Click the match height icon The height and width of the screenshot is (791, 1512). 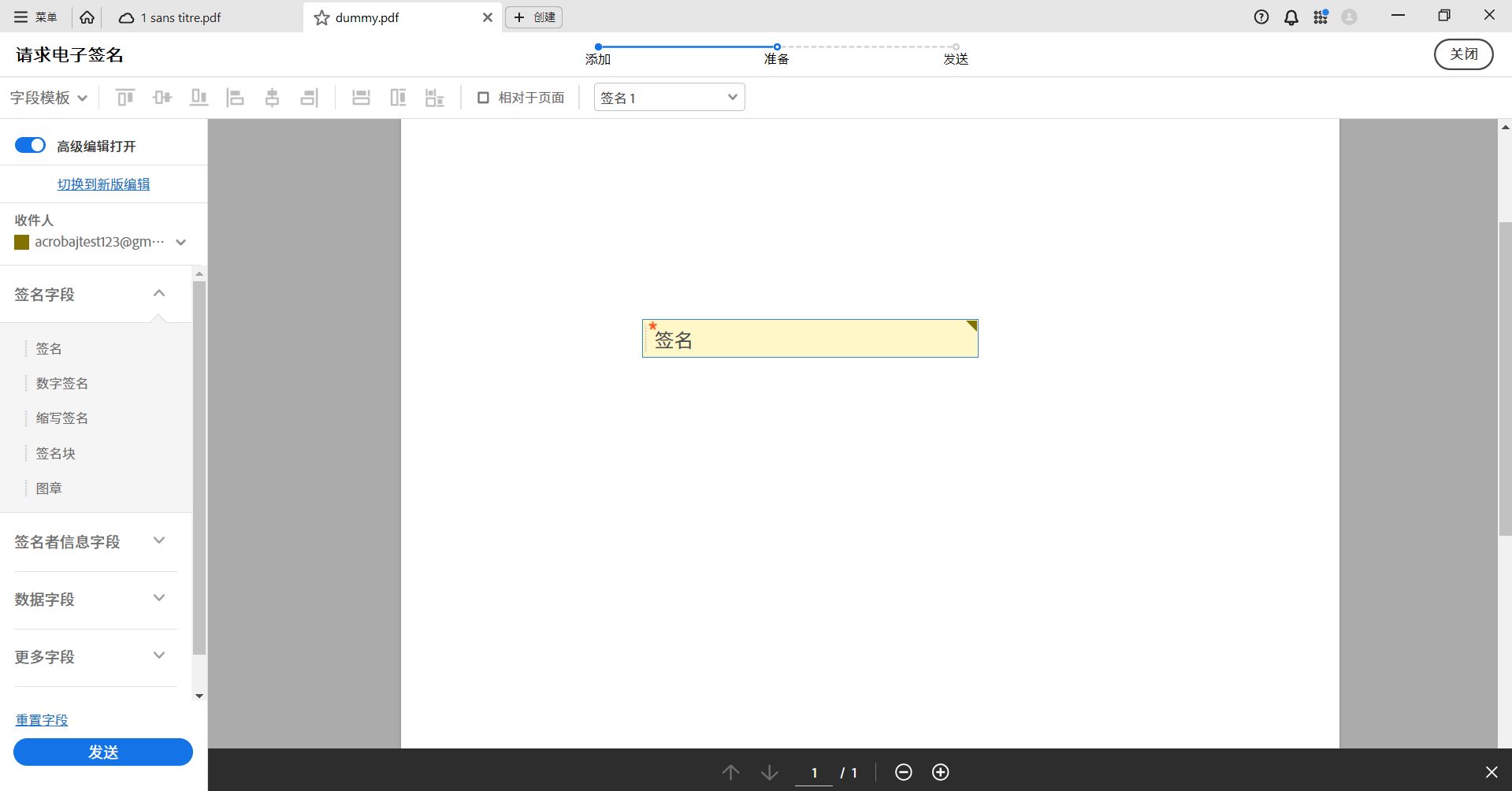(398, 98)
